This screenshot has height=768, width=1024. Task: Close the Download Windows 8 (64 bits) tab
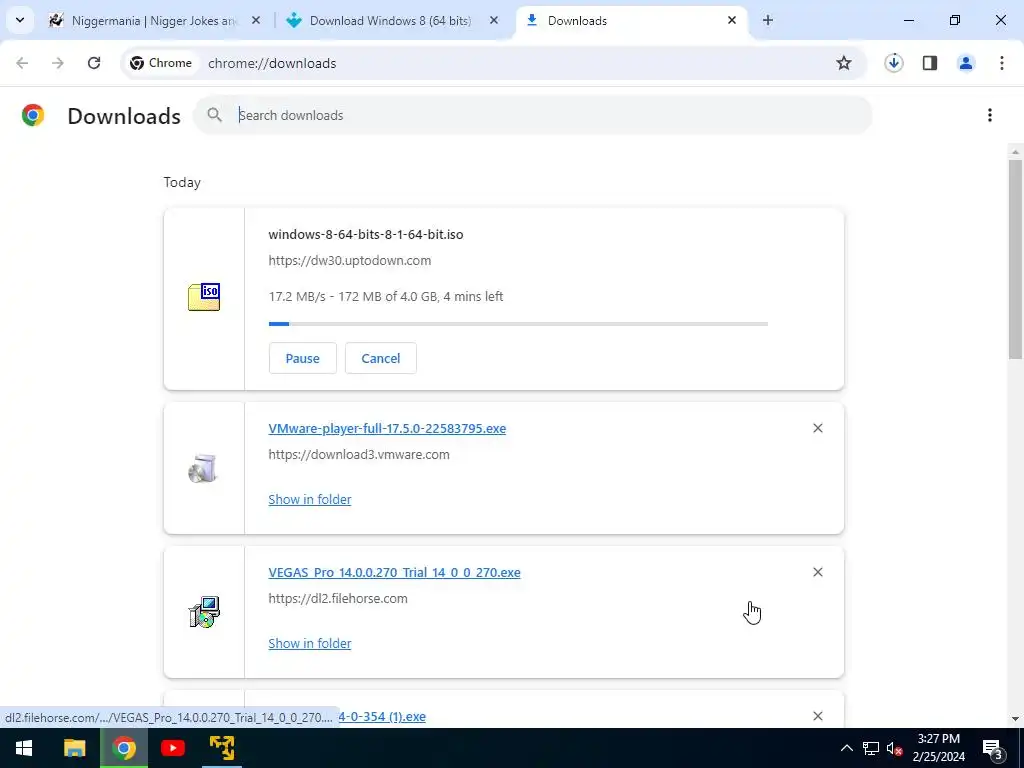(x=494, y=20)
